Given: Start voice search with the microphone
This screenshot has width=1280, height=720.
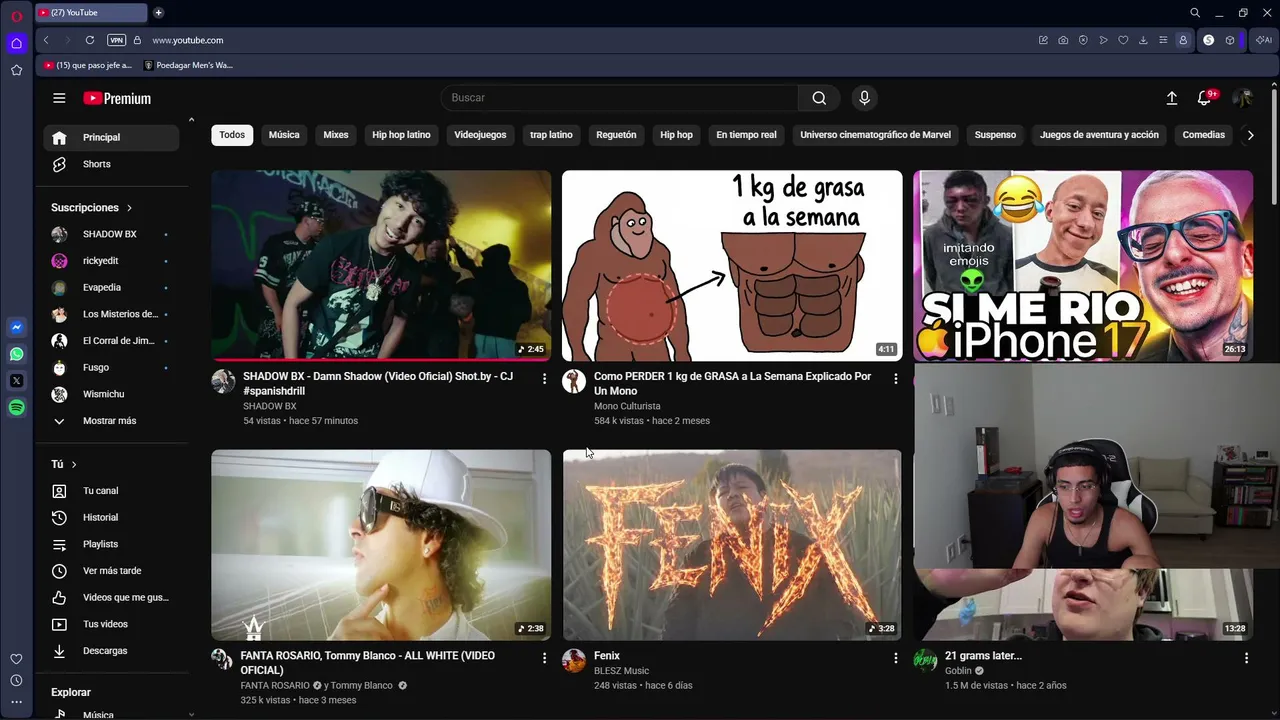Looking at the screenshot, I should [865, 98].
